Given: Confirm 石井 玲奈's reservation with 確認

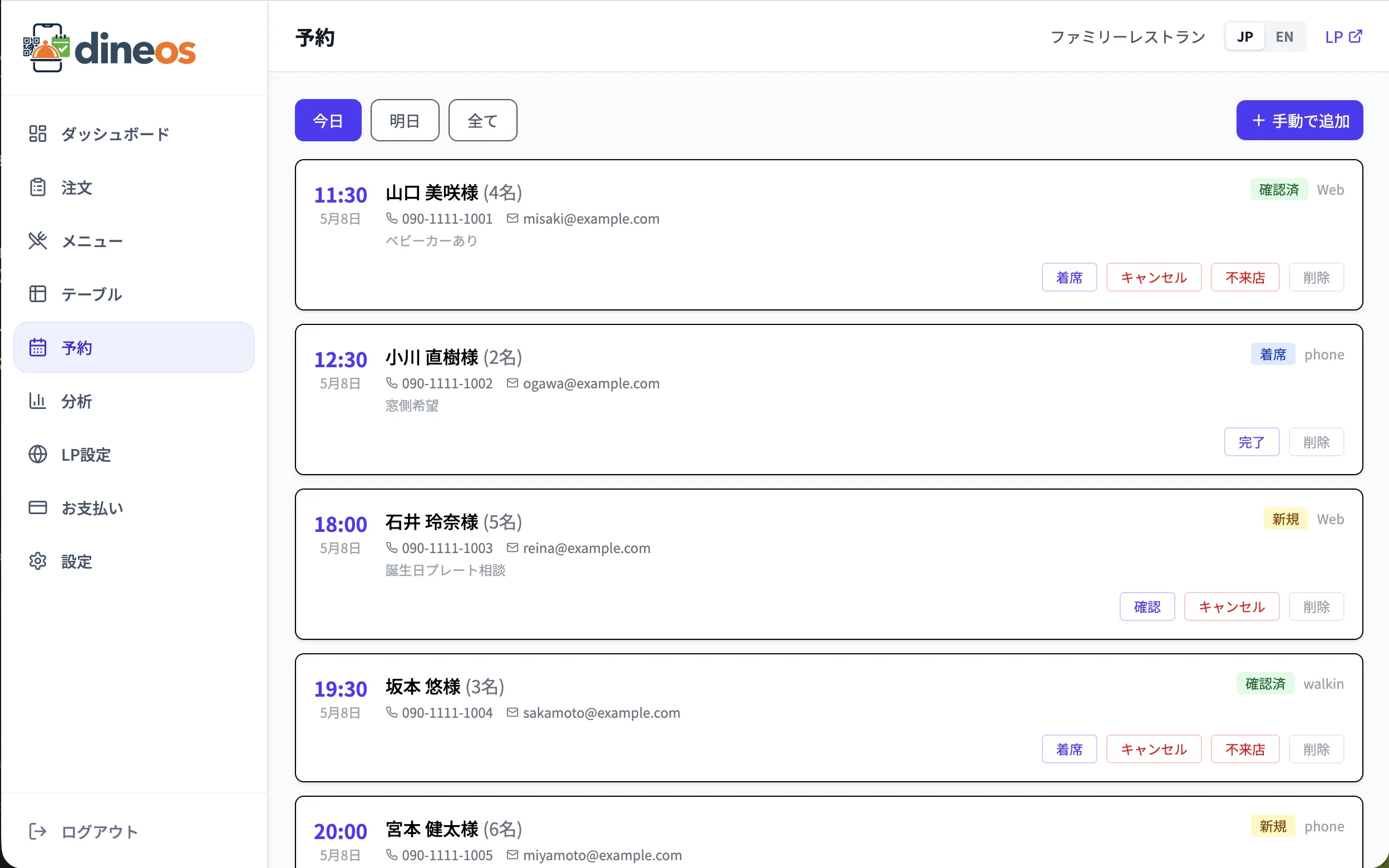Looking at the screenshot, I should point(1147,607).
